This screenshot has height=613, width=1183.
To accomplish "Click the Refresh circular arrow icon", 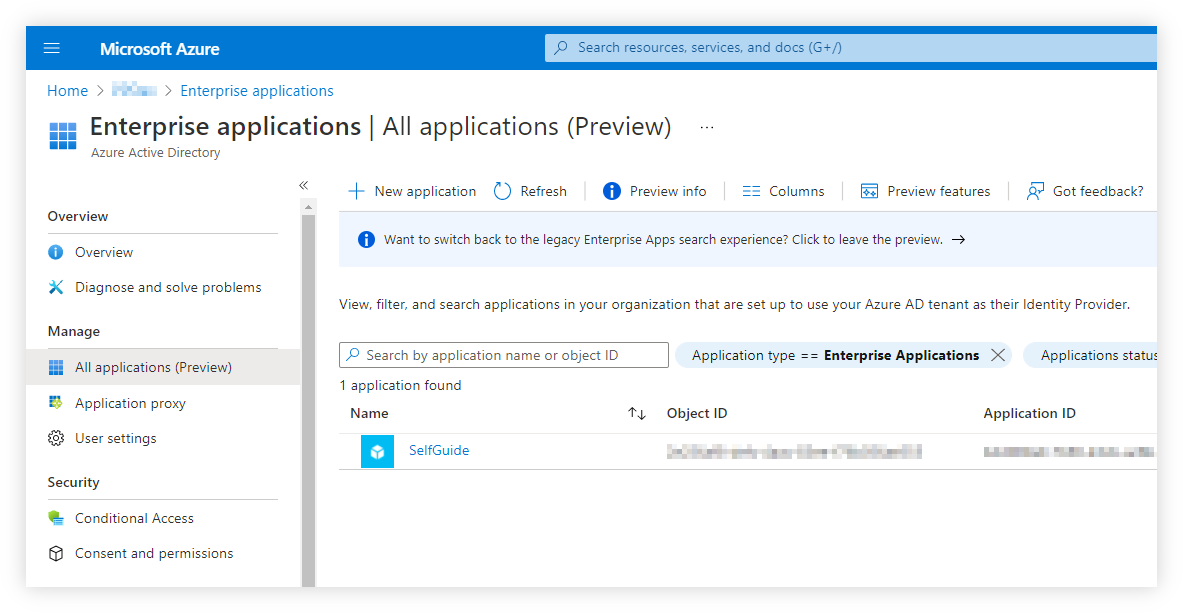I will click(x=502, y=191).
